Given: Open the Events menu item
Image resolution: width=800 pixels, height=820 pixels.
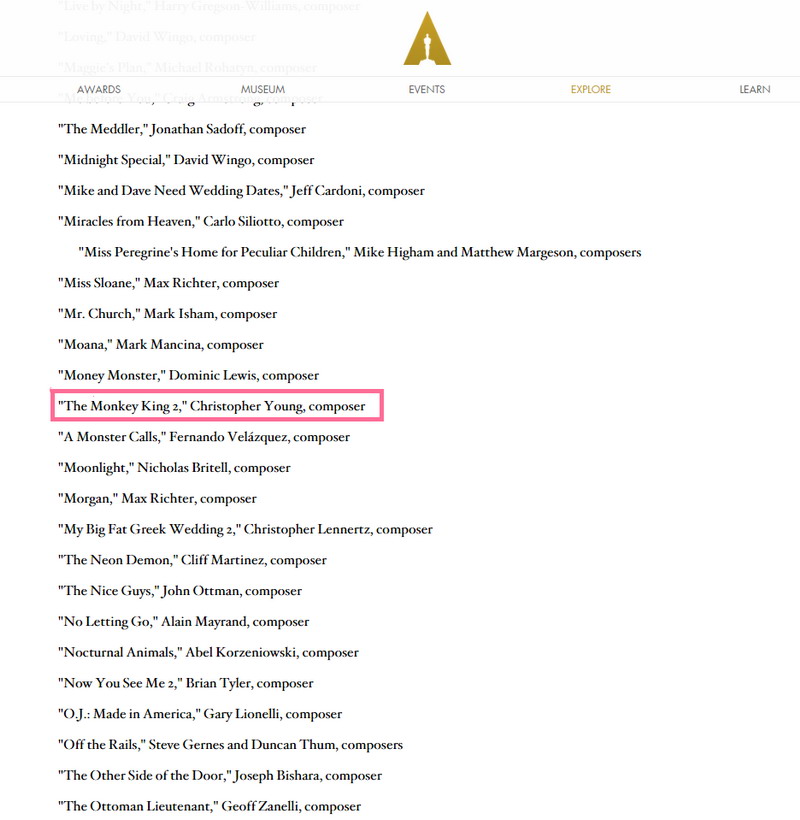Looking at the screenshot, I should [x=427, y=90].
